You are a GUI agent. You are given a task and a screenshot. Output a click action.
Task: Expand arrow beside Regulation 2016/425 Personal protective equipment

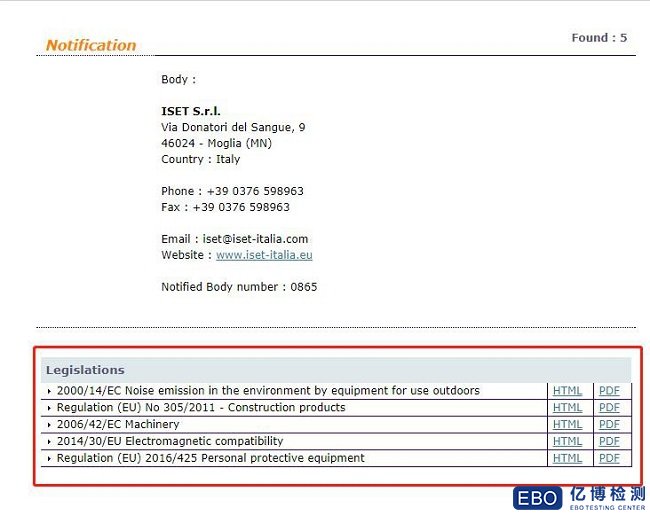pyautogui.click(x=49, y=459)
